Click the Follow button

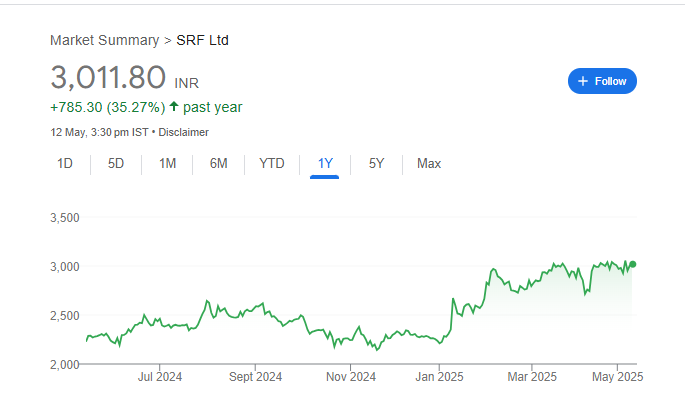pos(602,81)
